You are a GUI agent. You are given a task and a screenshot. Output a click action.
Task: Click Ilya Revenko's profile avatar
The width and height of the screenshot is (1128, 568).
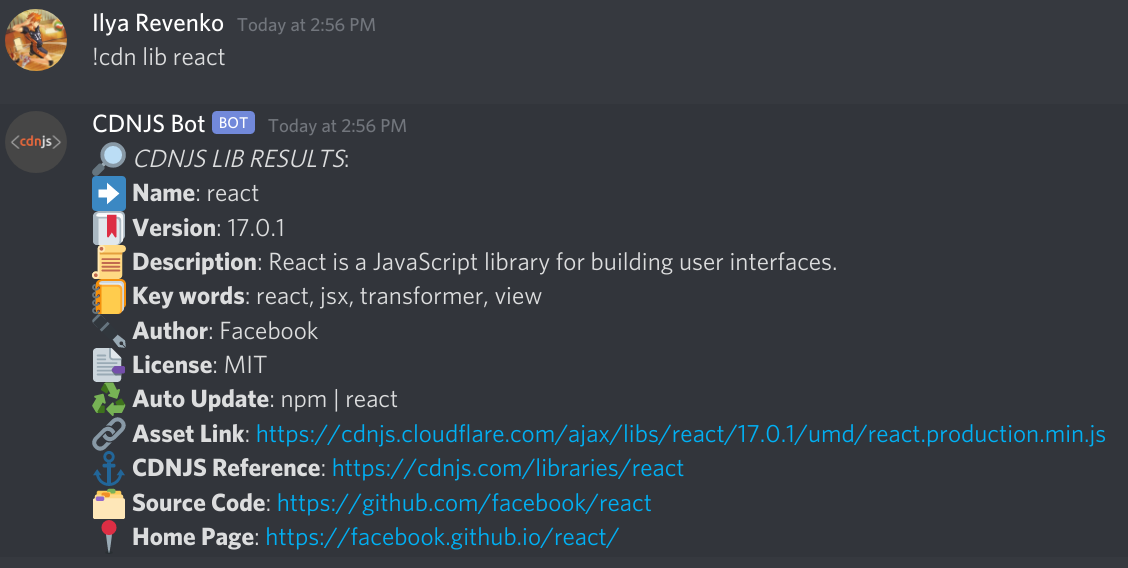point(36,40)
